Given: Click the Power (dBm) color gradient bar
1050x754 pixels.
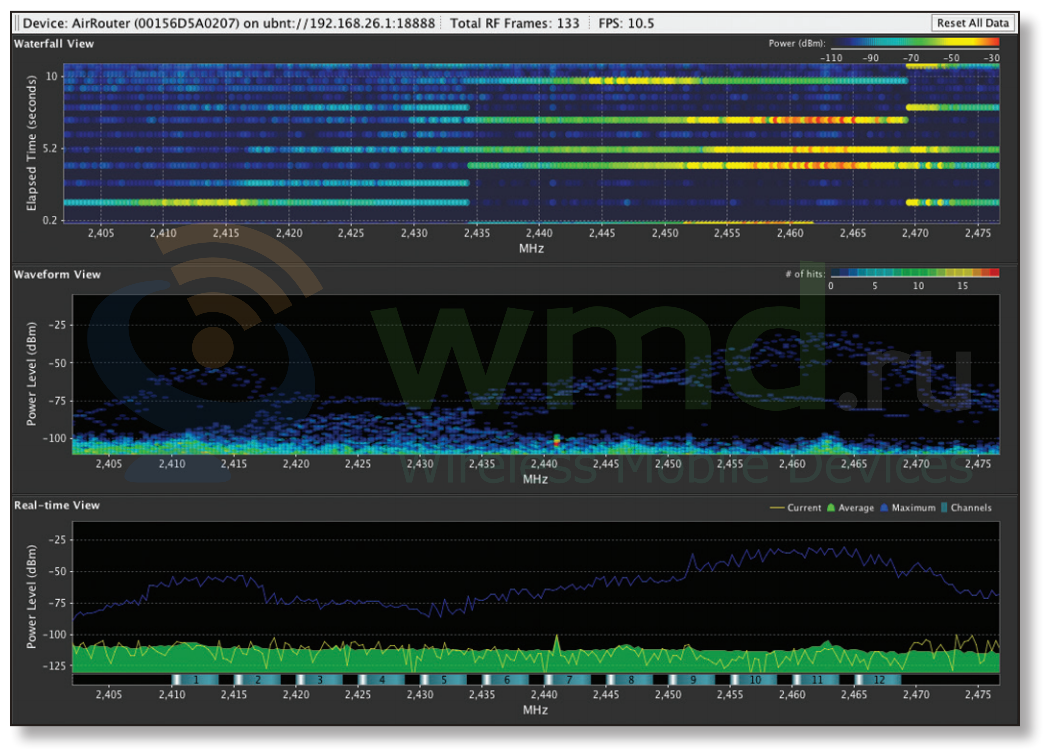Looking at the screenshot, I should (915, 43).
